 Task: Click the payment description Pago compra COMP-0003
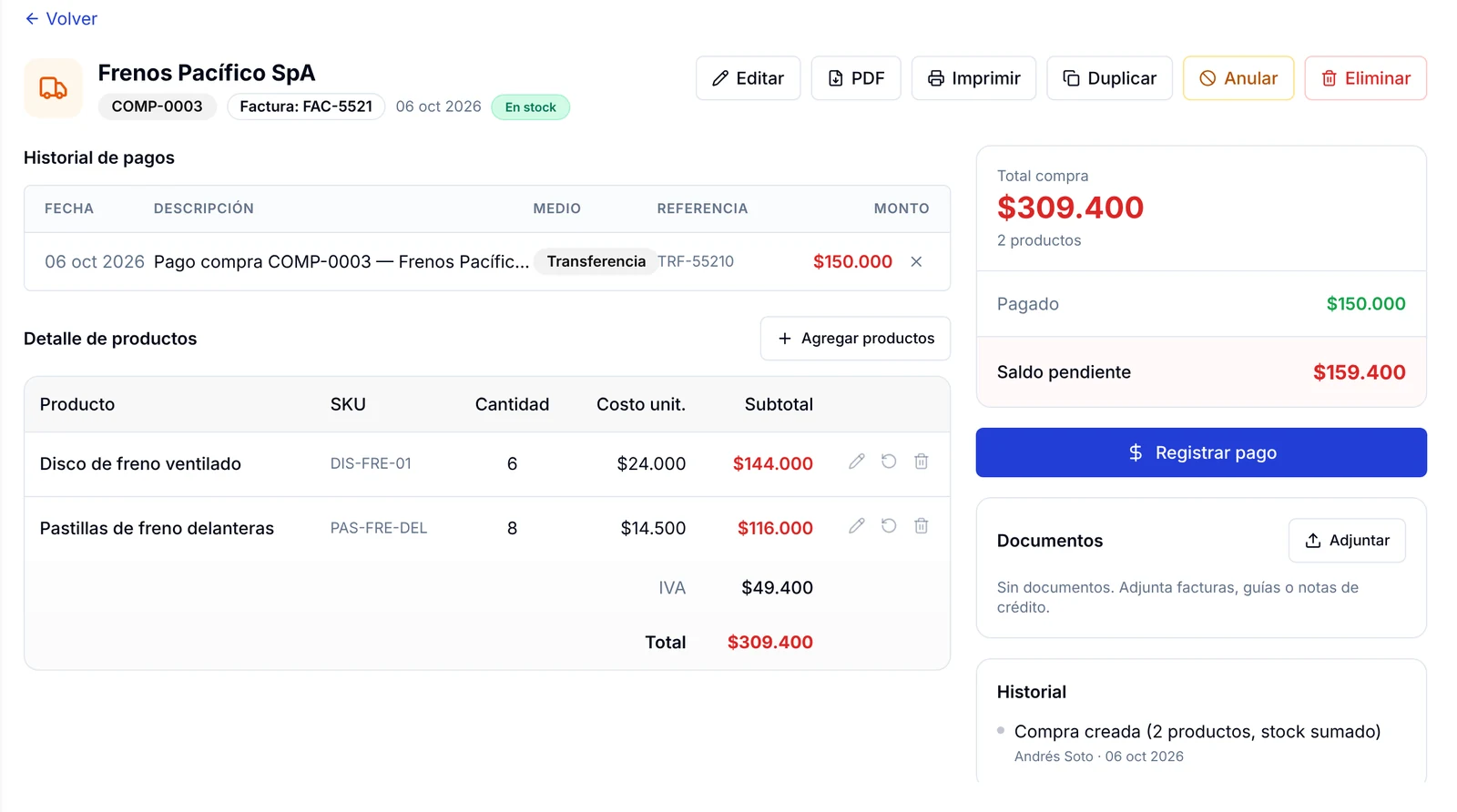(341, 262)
